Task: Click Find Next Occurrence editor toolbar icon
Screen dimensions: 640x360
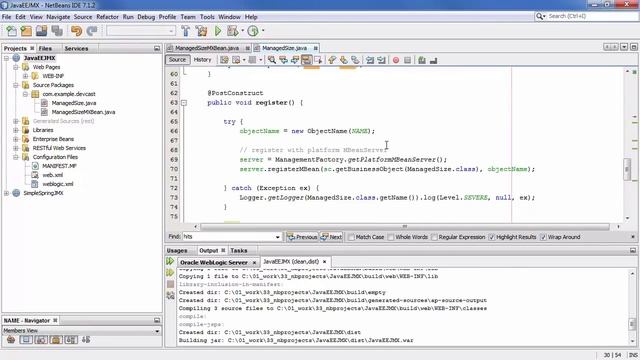Action: point(295,60)
